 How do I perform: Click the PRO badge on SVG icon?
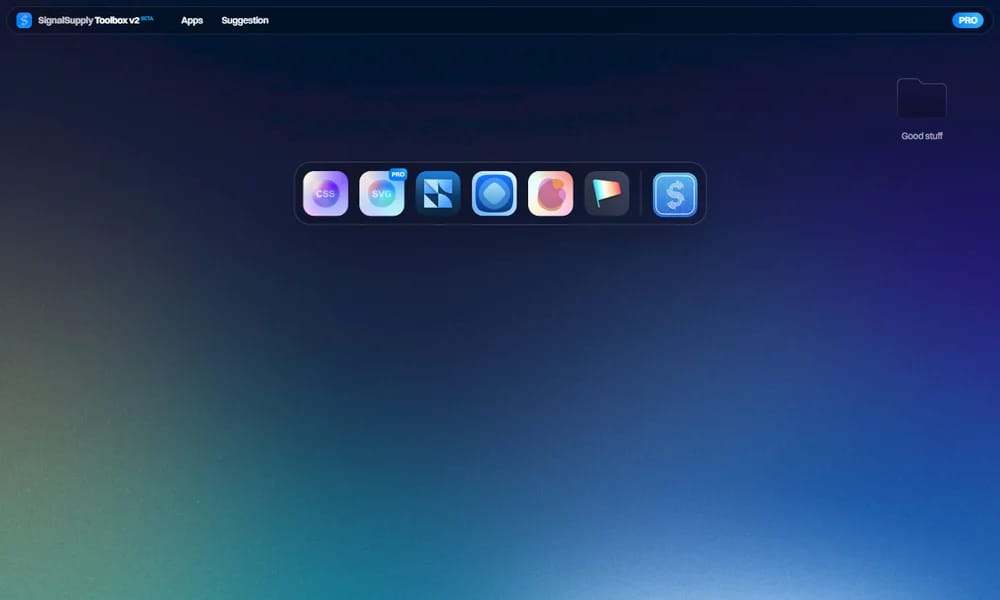pos(398,174)
